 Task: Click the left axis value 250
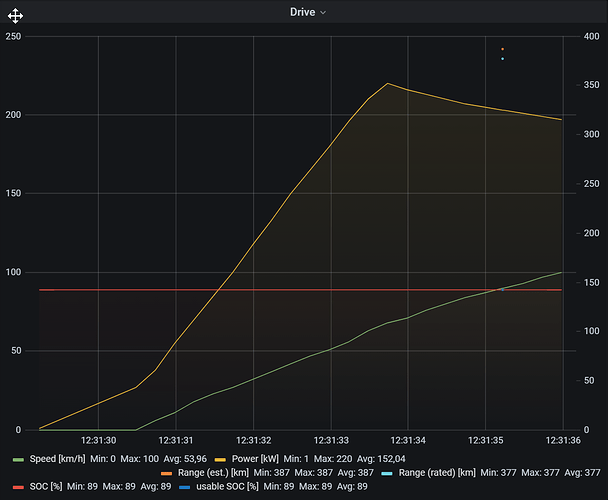[x=13, y=36]
